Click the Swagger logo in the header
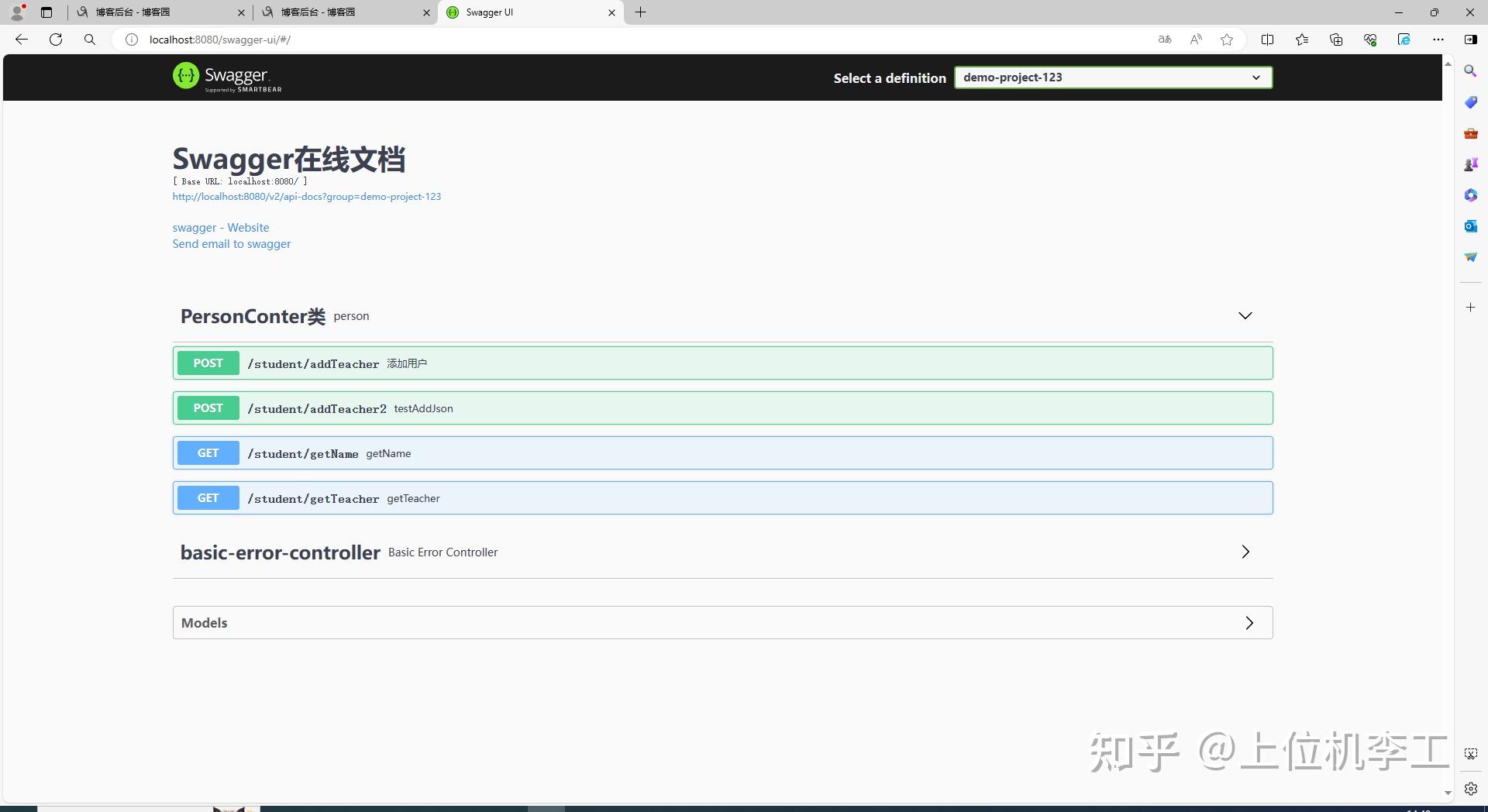 click(x=226, y=77)
